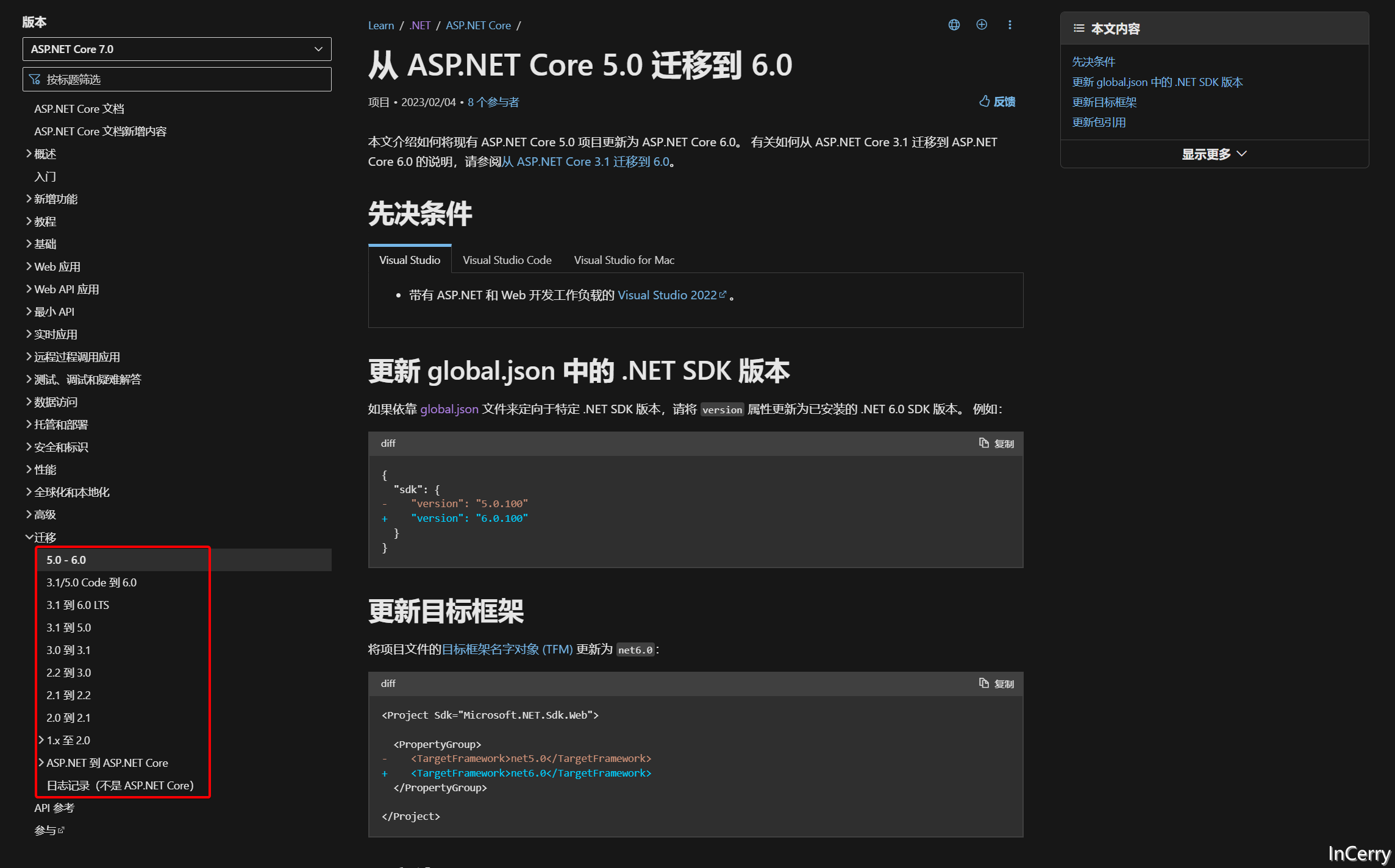Open the 8 个参与者 contributors link
The width and height of the screenshot is (1395, 868).
coord(493,102)
